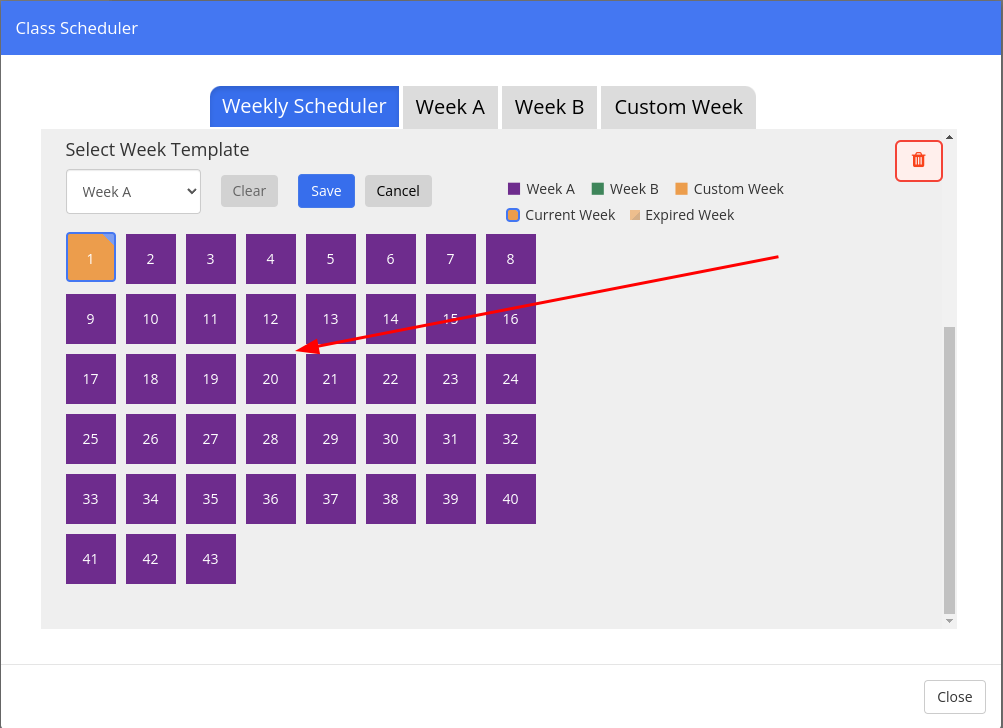1003x728 pixels.
Task: Click the purple Week A legend swatch
Action: click(514, 189)
